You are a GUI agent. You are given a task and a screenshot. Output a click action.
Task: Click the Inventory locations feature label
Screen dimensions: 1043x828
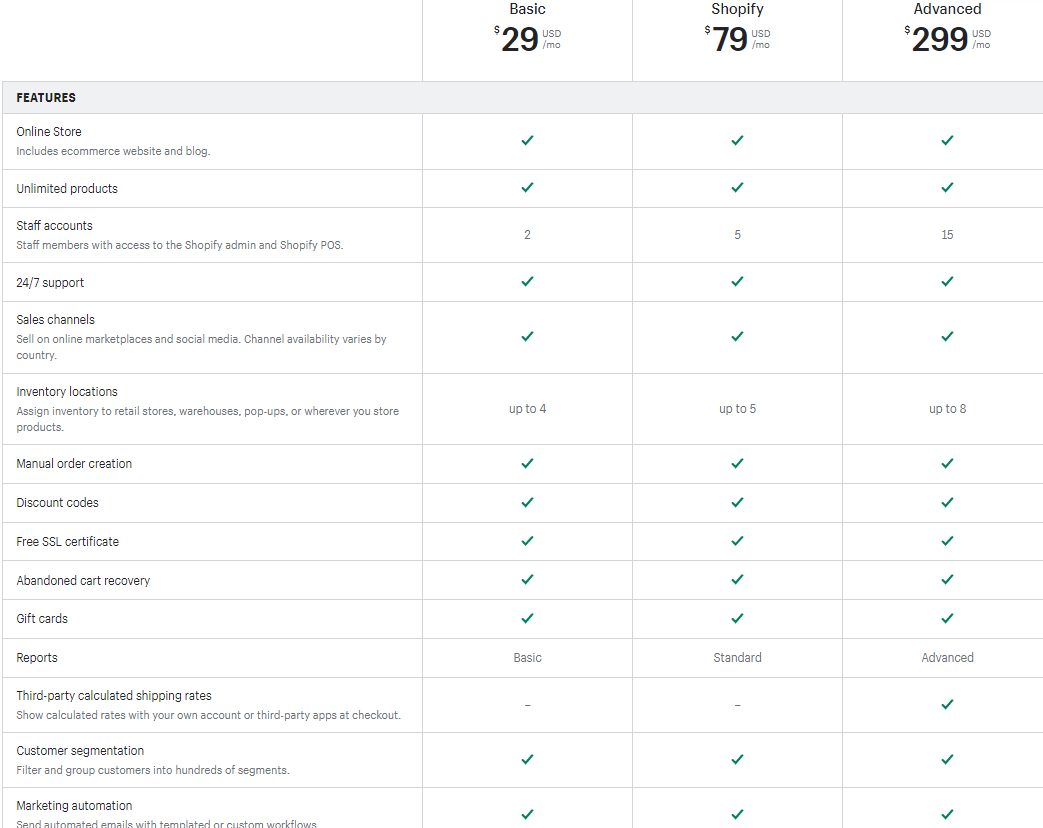click(x=67, y=392)
